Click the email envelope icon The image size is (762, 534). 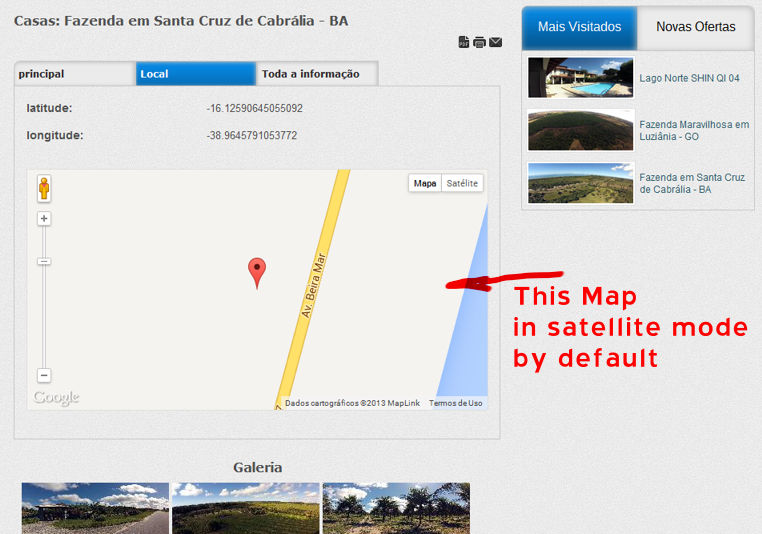point(495,42)
